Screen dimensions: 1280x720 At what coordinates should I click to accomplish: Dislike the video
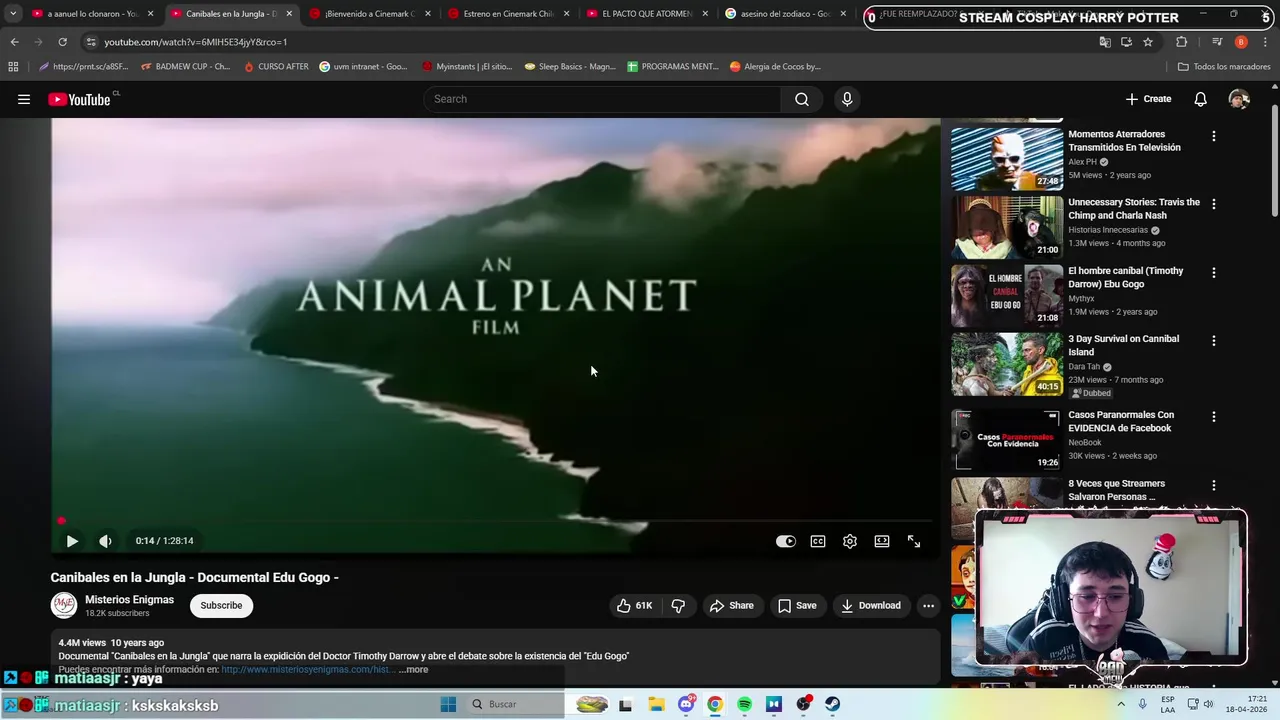click(678, 605)
